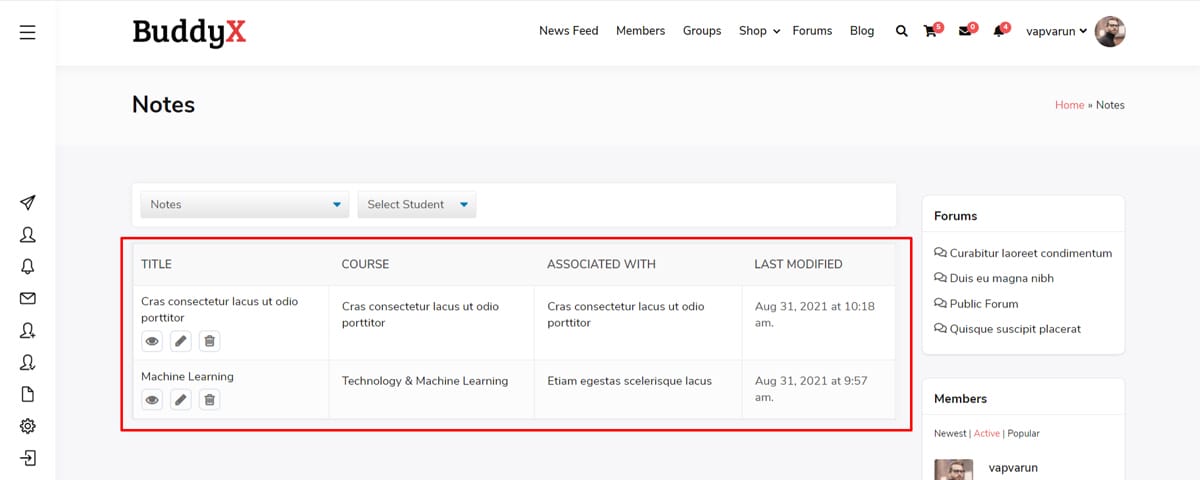Open the Select Student dropdown

pyautogui.click(x=417, y=204)
